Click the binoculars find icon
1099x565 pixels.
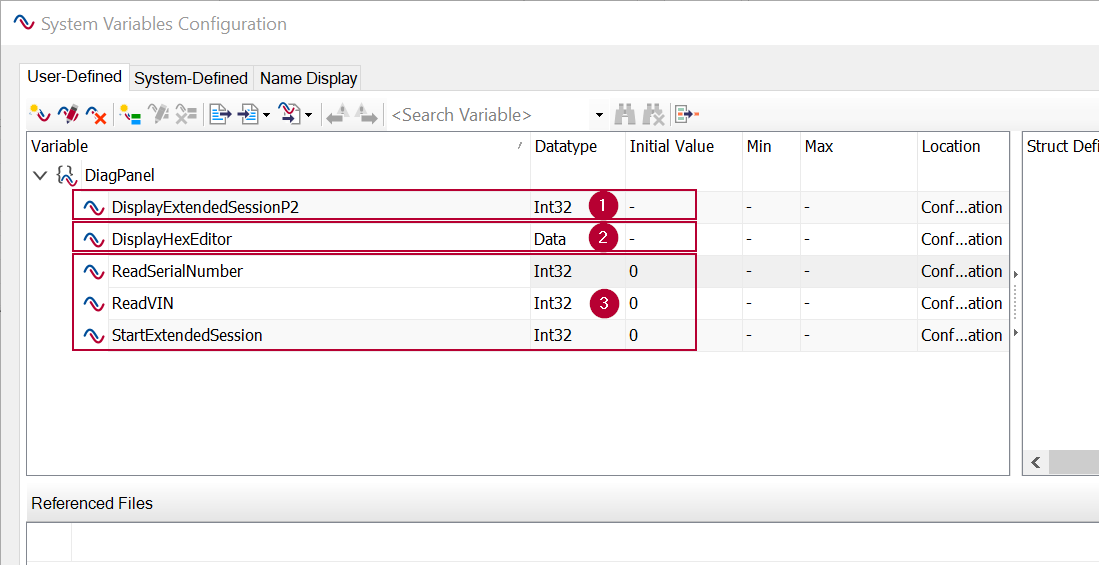[624, 114]
